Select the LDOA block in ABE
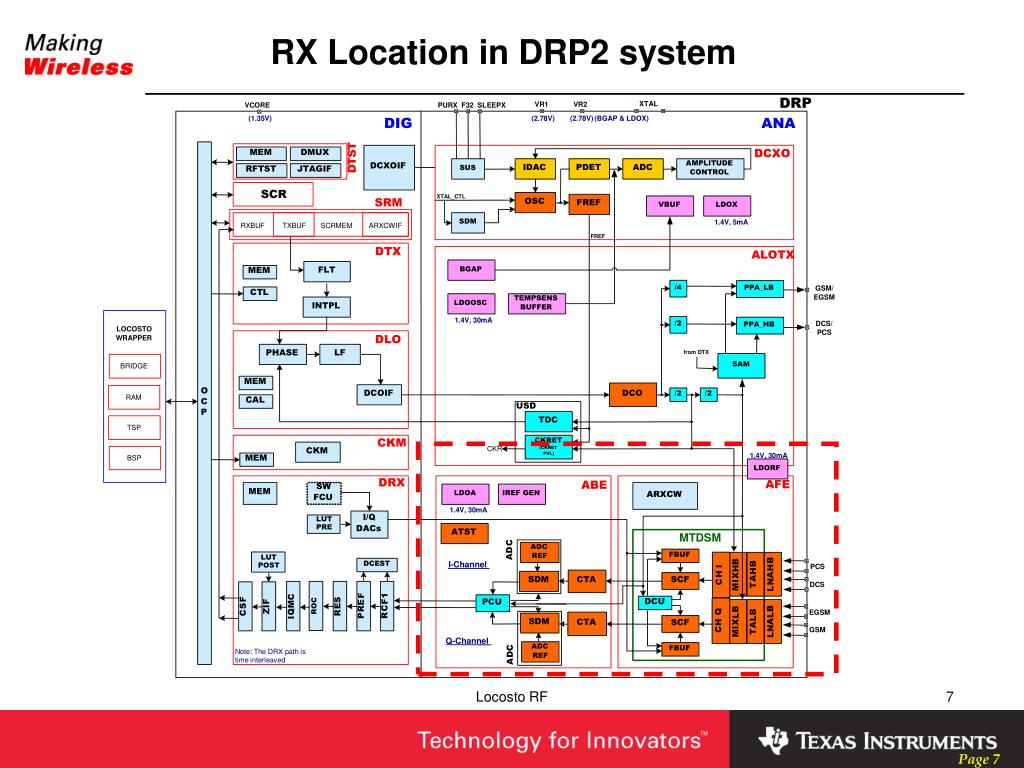This screenshot has height=768, width=1024. [465, 494]
